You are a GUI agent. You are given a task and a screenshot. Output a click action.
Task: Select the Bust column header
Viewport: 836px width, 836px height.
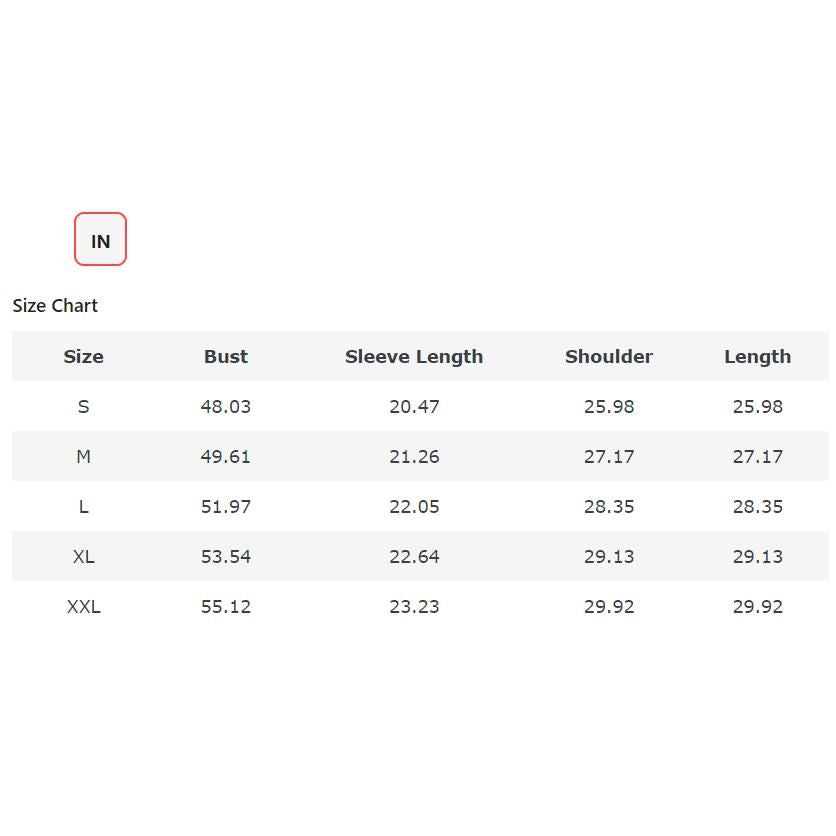(x=226, y=356)
